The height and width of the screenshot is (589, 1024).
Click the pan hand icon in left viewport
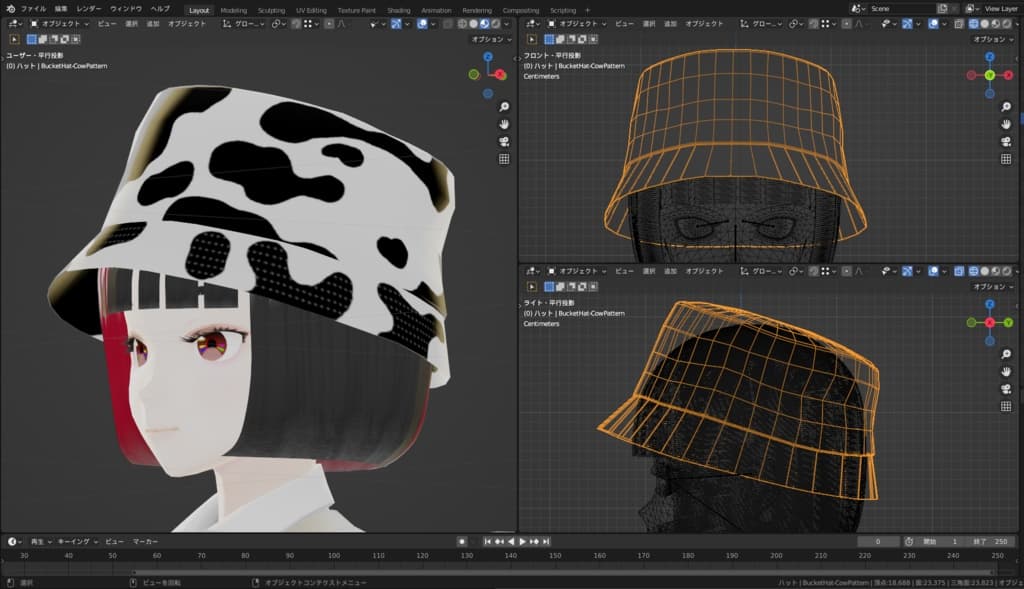point(504,124)
